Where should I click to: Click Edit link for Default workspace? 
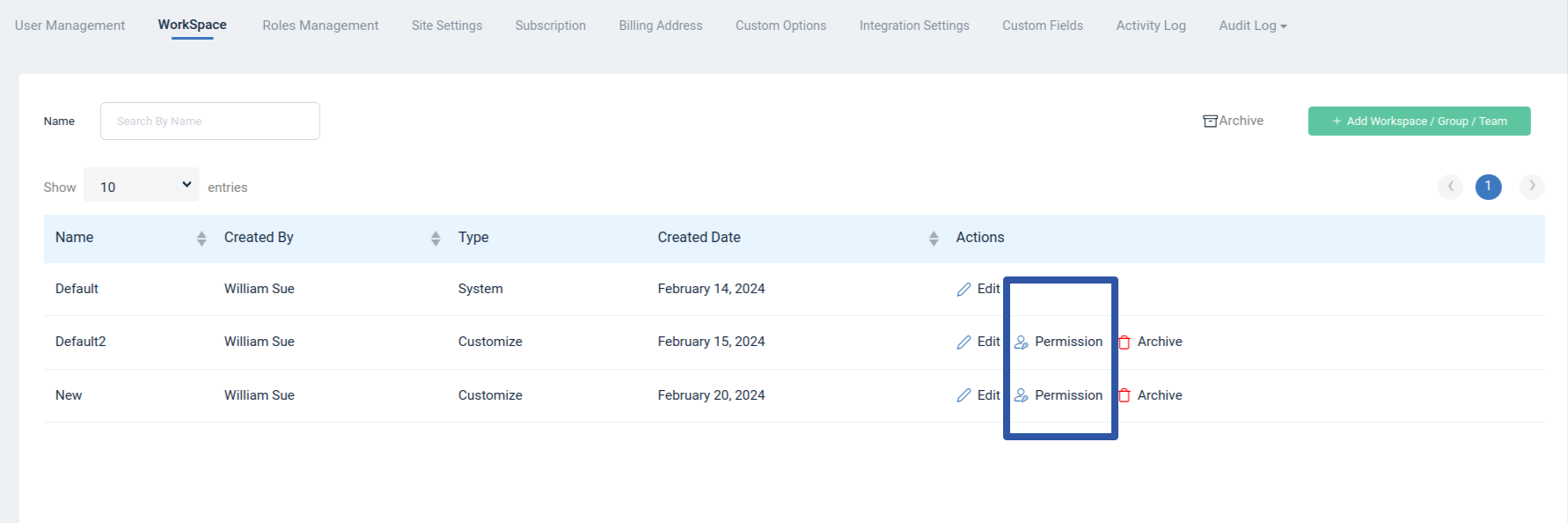(x=988, y=289)
